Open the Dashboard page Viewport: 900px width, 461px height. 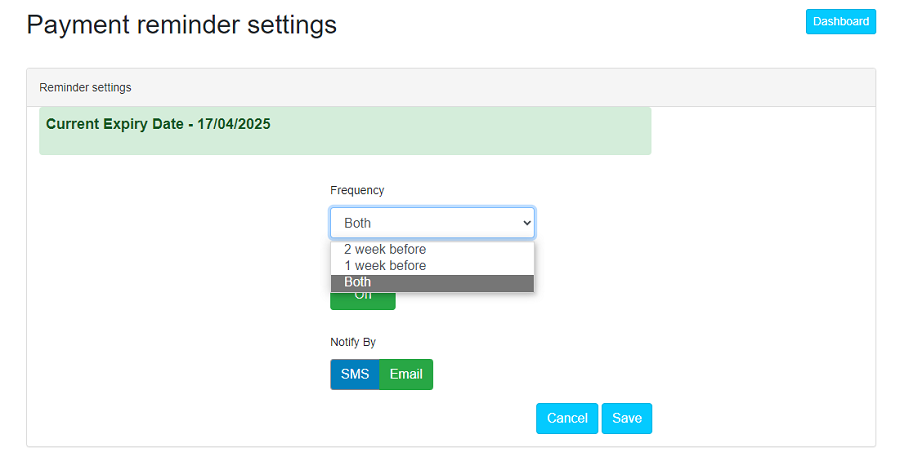coord(840,21)
